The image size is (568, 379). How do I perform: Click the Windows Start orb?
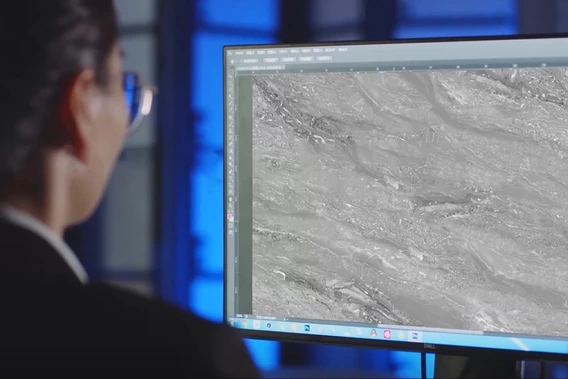coord(232,322)
